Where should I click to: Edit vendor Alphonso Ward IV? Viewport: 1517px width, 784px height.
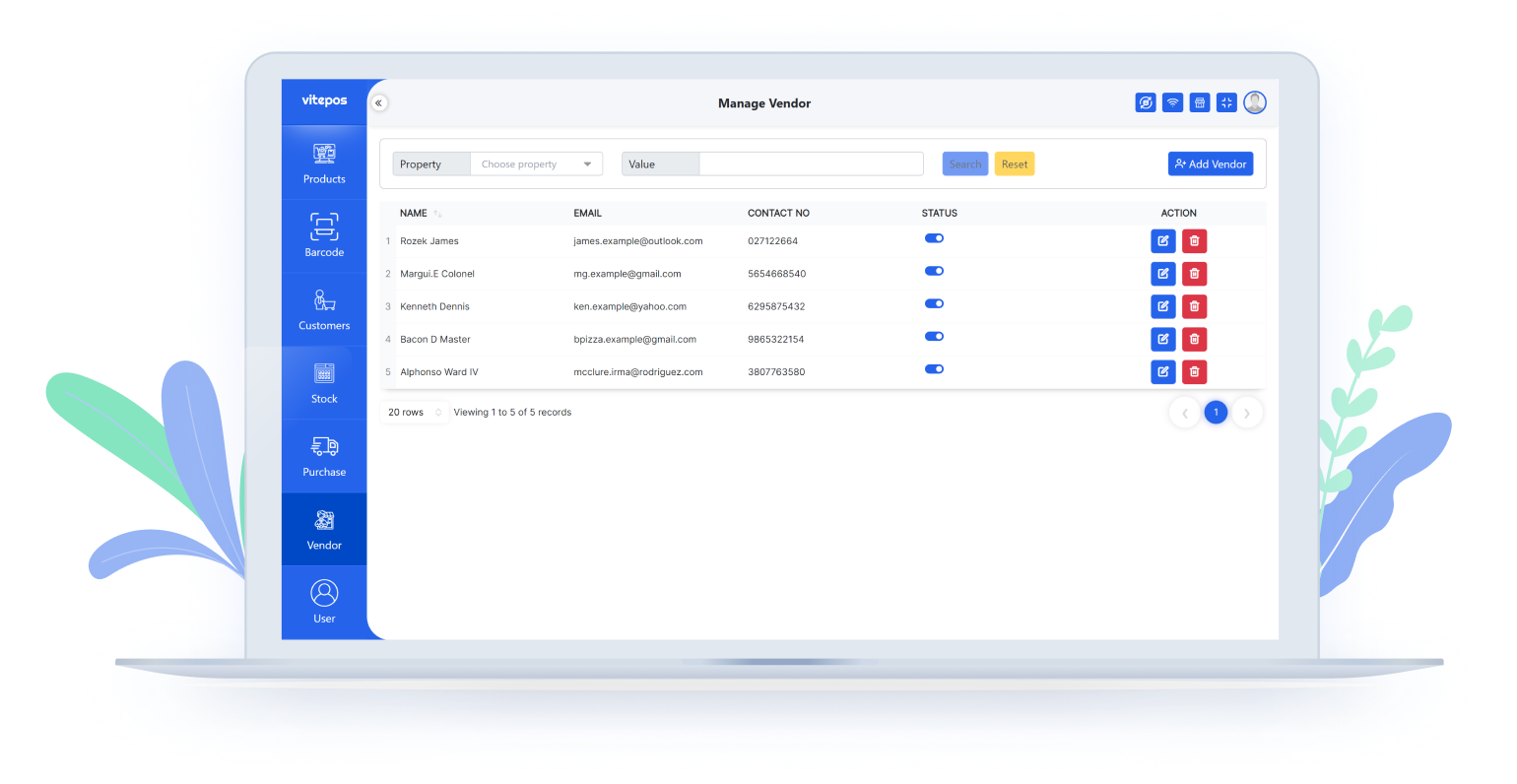coord(1163,371)
